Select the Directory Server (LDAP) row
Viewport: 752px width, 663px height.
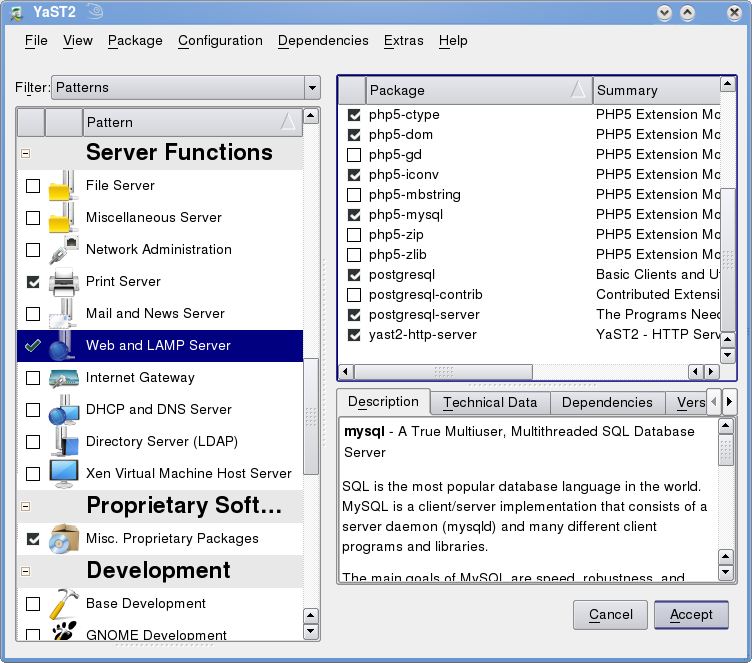pyautogui.click(x=160, y=442)
